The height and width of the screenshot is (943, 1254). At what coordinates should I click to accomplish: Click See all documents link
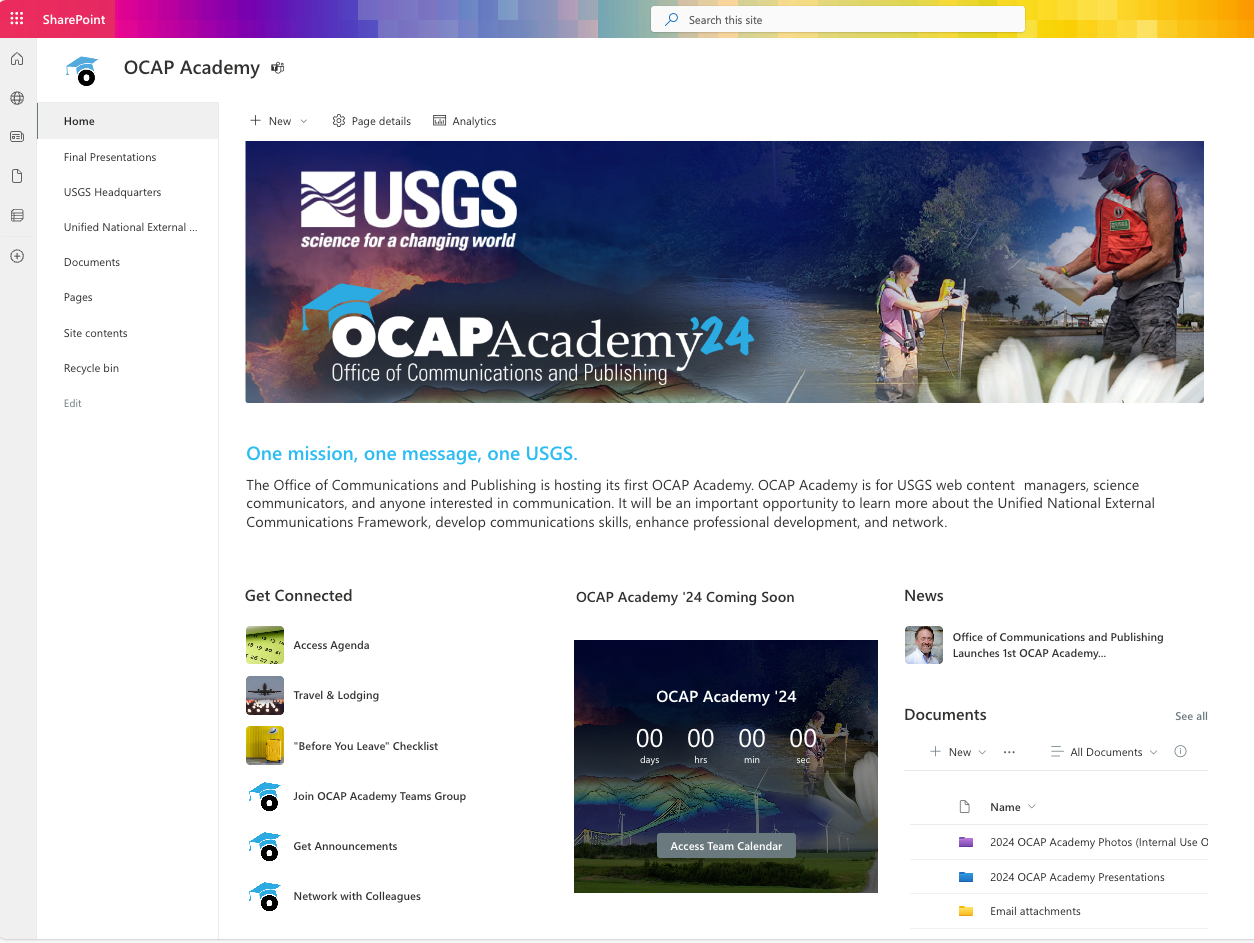[1191, 716]
